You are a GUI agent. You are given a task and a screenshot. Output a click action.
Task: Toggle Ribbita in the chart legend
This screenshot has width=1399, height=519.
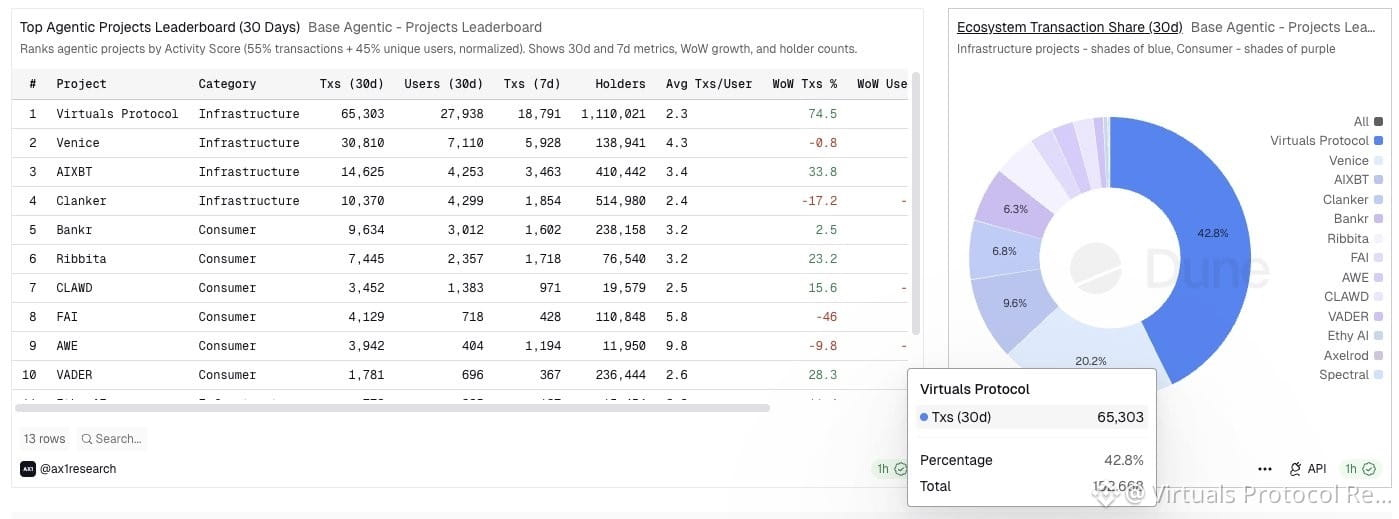point(1355,238)
